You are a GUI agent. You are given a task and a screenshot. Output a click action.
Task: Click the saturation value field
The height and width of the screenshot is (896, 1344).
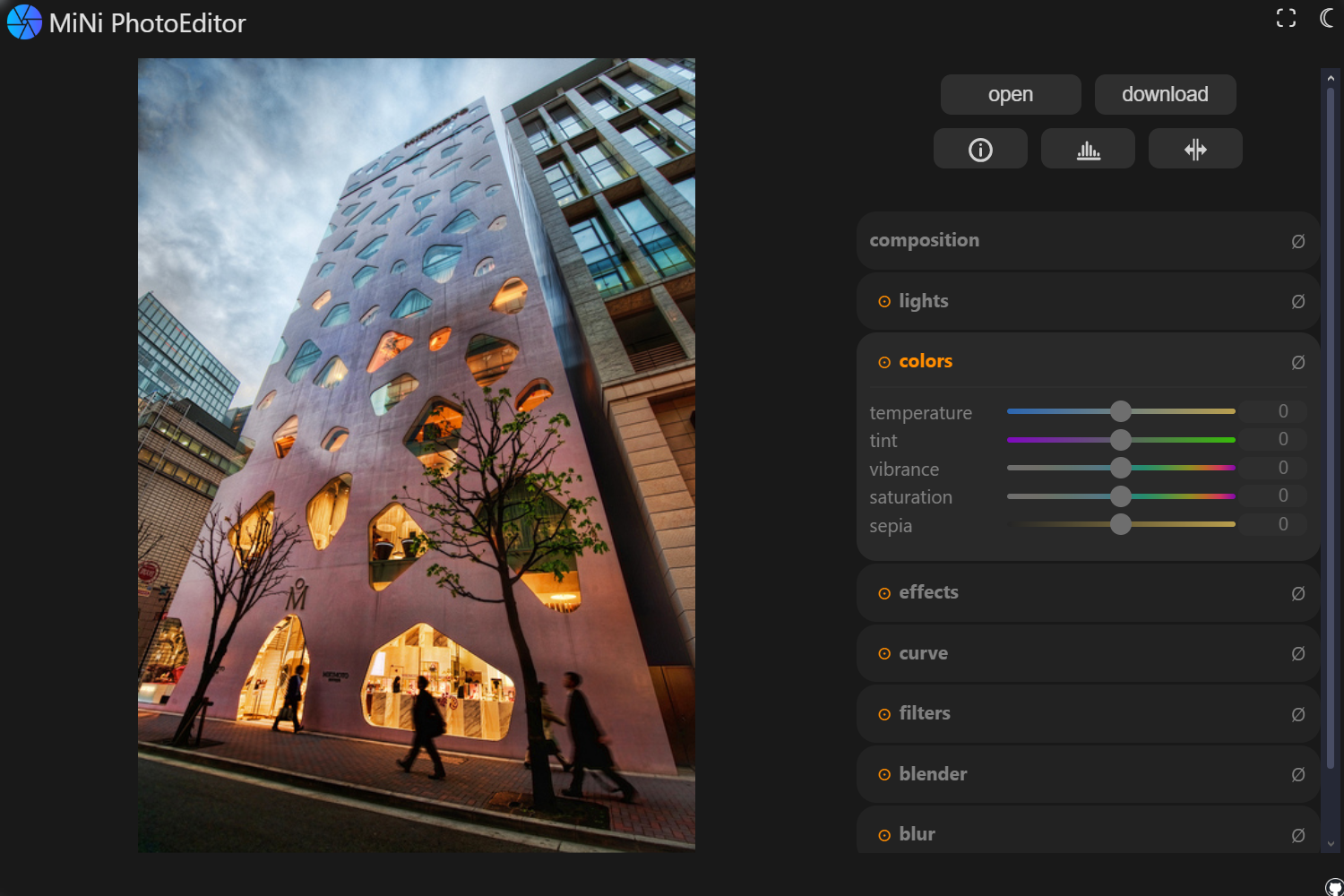pyautogui.click(x=1273, y=495)
